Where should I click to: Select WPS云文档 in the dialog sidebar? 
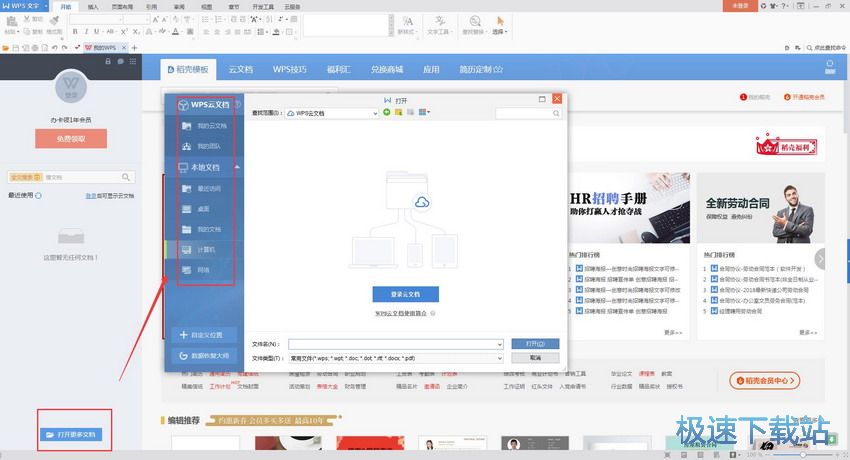[204, 105]
